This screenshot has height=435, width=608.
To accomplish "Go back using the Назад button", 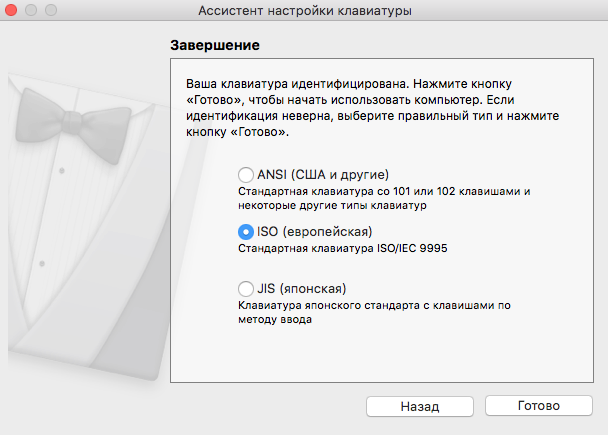I will coord(420,406).
